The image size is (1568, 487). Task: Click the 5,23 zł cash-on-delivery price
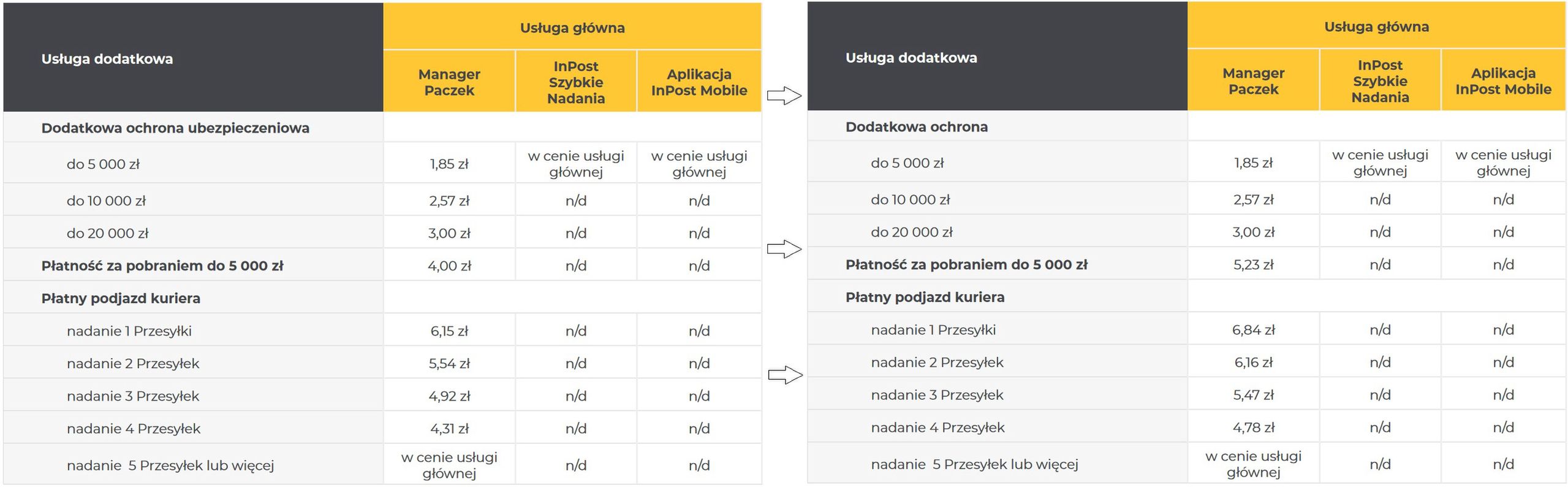[1253, 264]
